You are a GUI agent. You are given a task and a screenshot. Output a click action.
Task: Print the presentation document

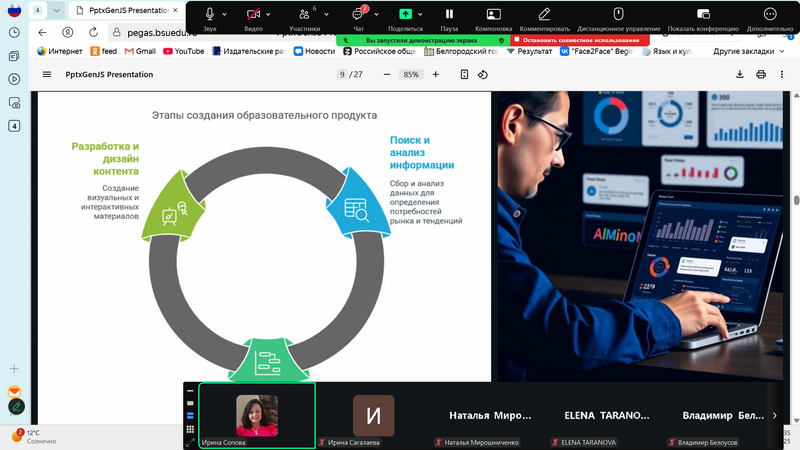click(761, 74)
